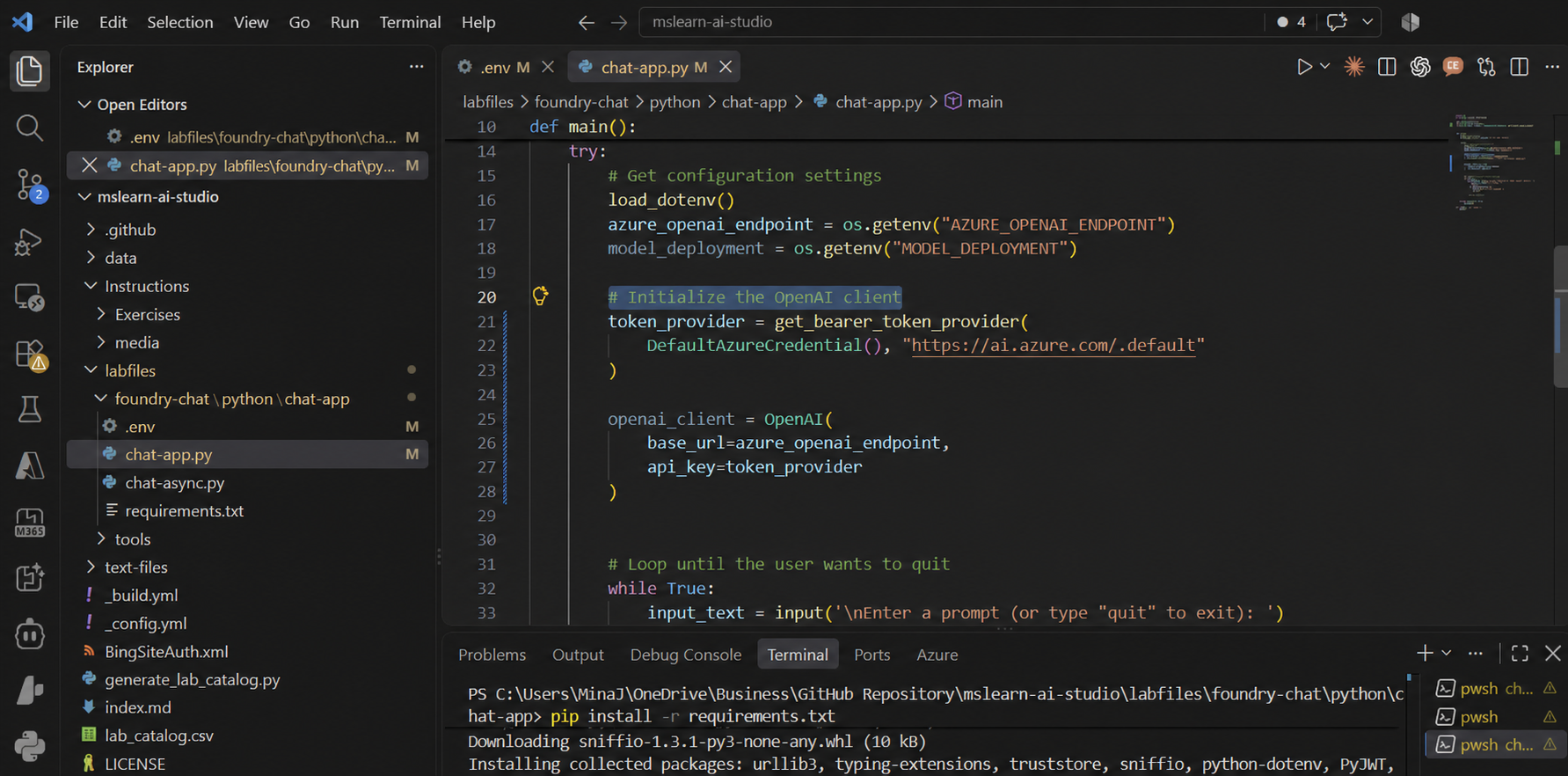Open the Python view in activity bar
The height and width of the screenshot is (776, 1568).
pos(29,746)
